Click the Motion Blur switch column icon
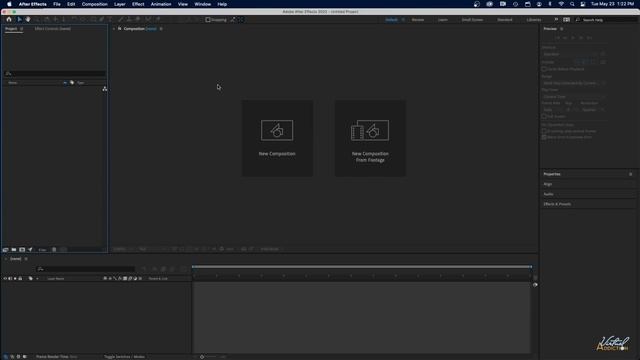This screenshot has width=640, height=360. coord(130,278)
